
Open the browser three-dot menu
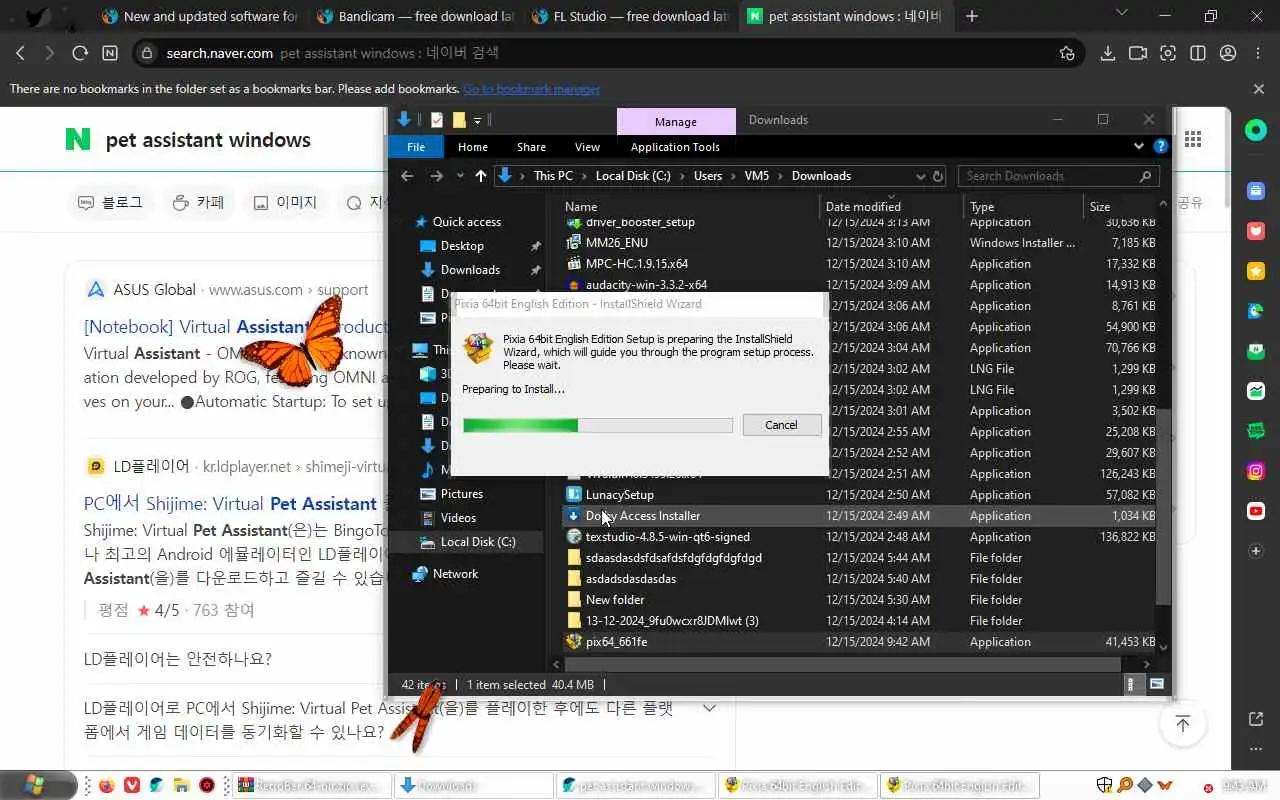pyautogui.click(x=1258, y=53)
